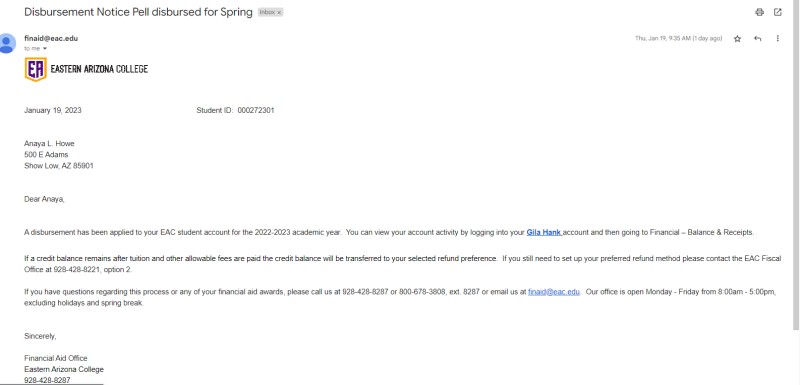Click the finaid@eac.edu link in the body
The image size is (800, 385).
coord(554,292)
